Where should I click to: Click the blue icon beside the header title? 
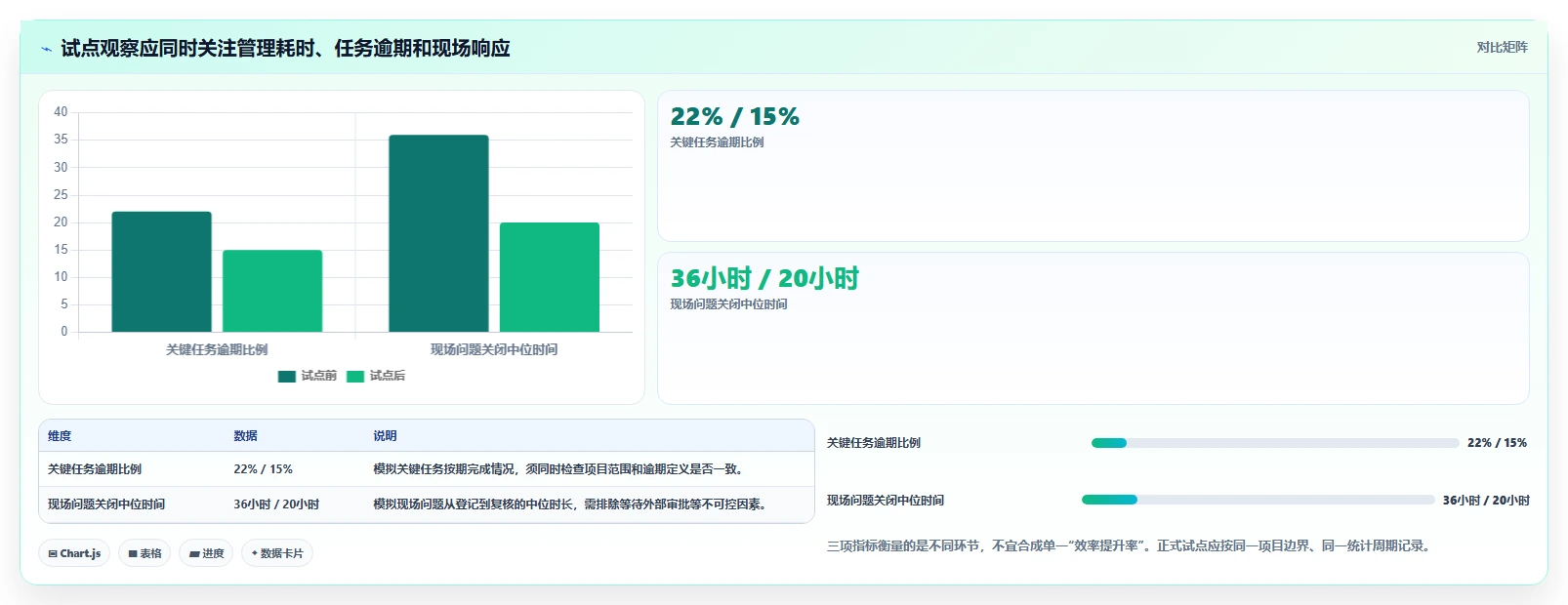pos(46,49)
